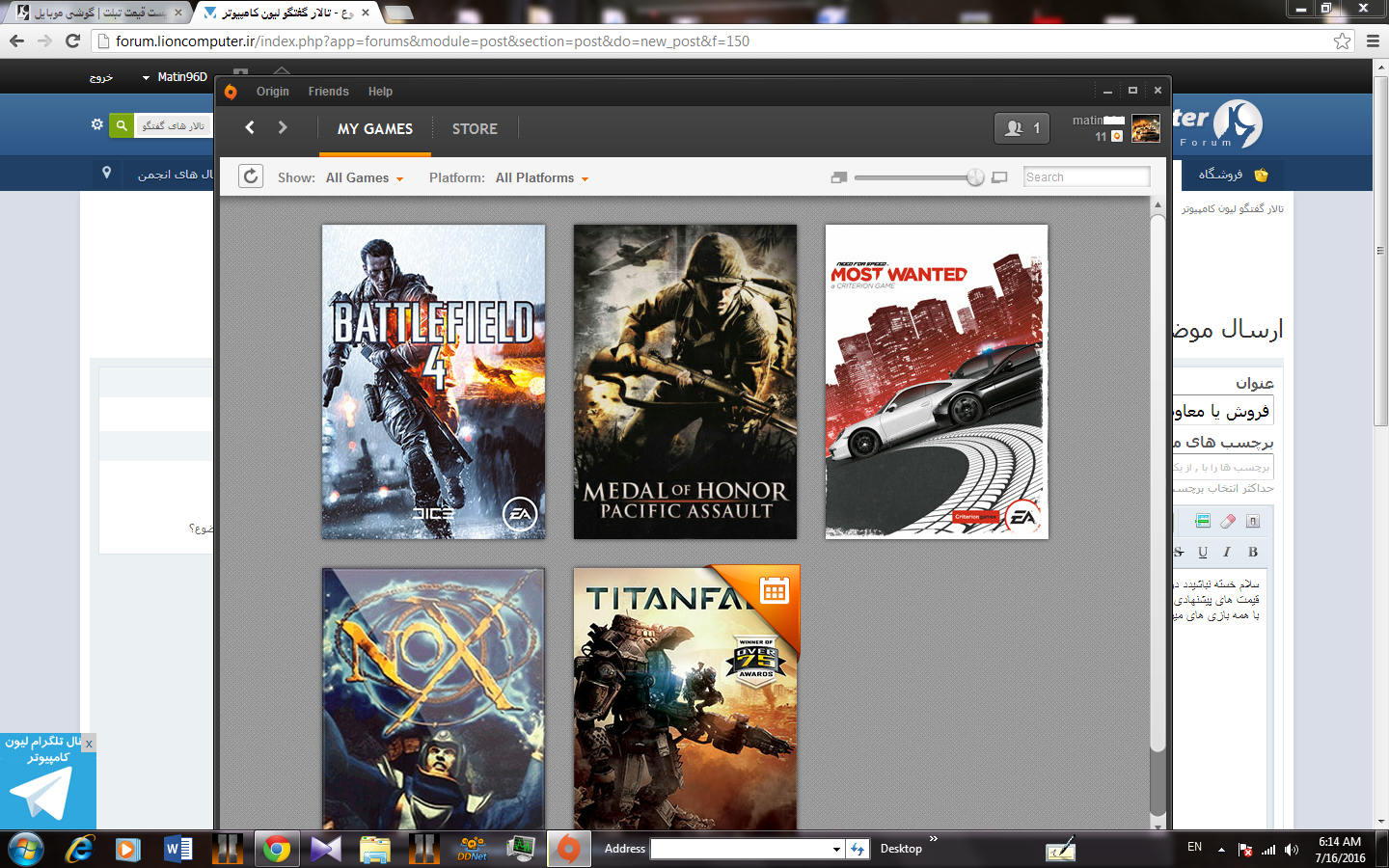Switch to large game tiles icon

tap(999, 177)
